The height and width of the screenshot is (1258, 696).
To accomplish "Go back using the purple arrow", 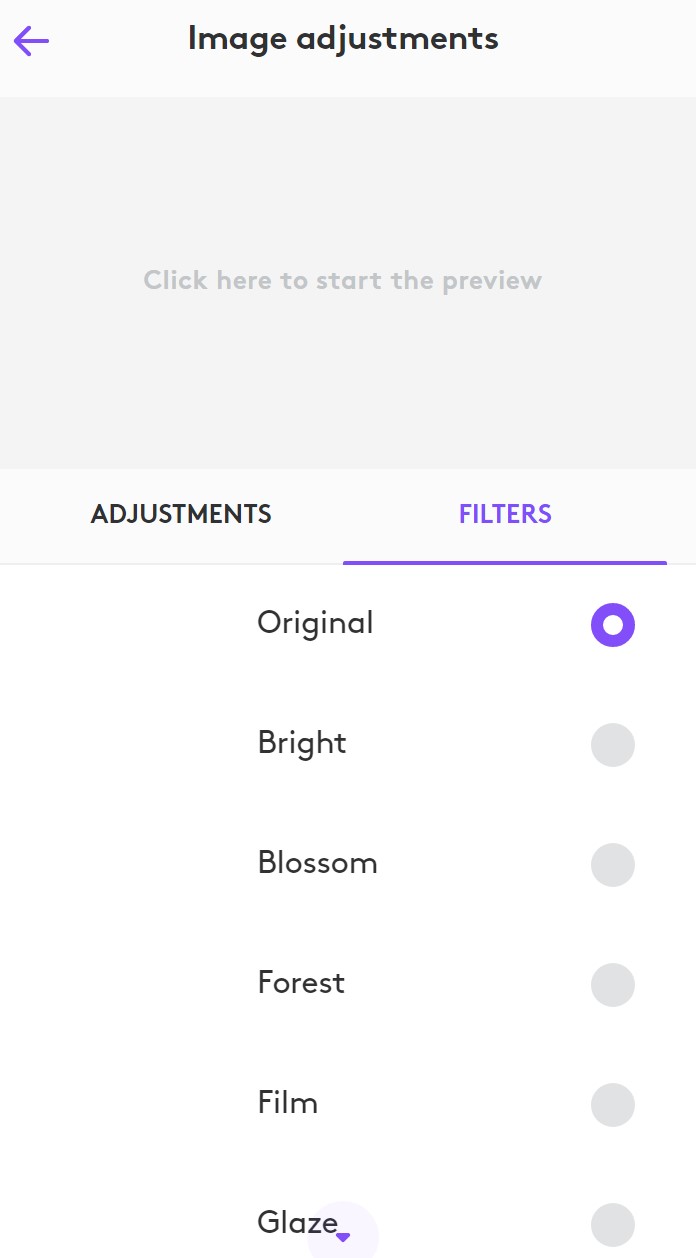I will 31,41.
